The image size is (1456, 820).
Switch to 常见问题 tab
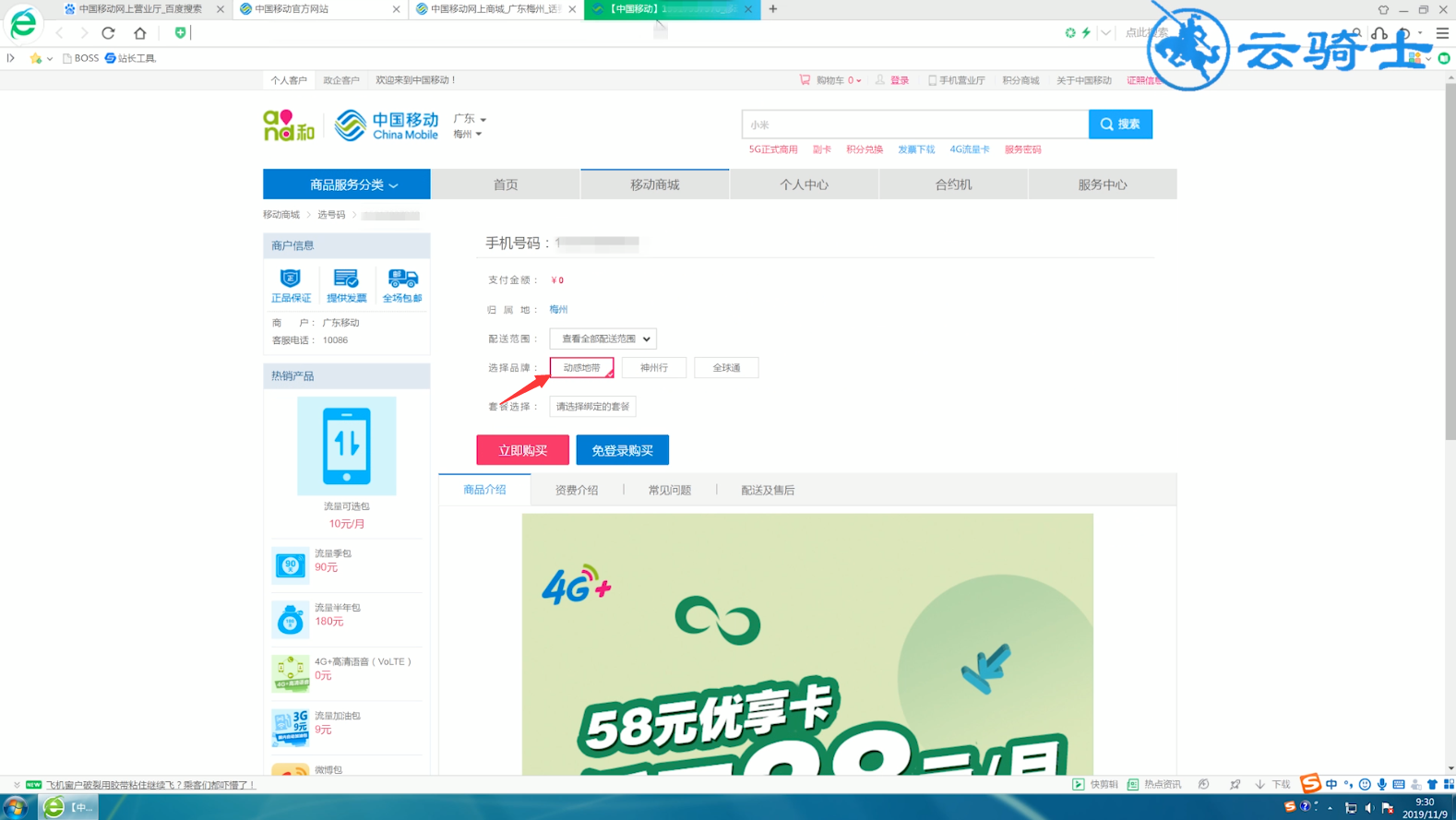670,490
